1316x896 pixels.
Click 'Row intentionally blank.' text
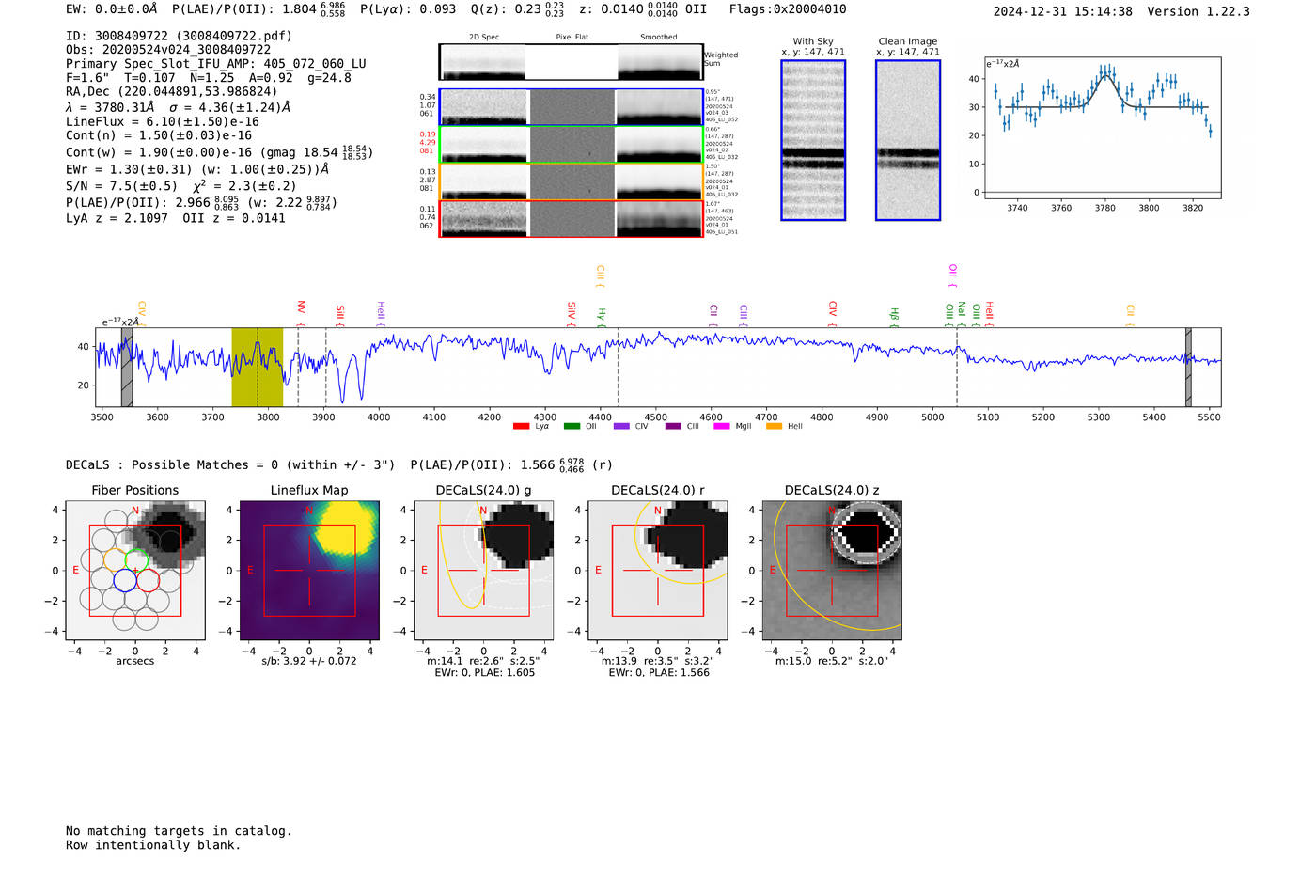click(x=153, y=845)
